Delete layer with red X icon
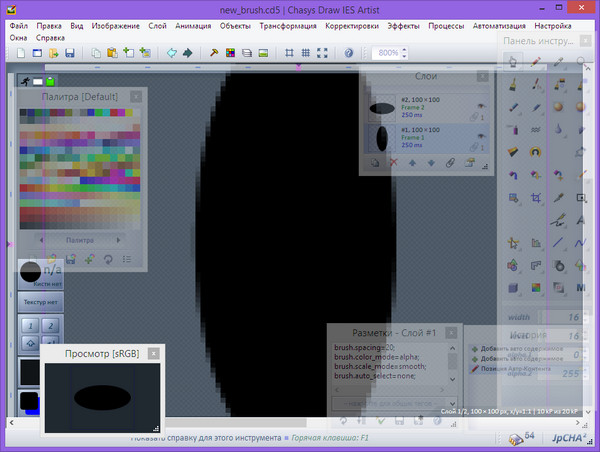Image resolution: width=600 pixels, height=452 pixels. (393, 162)
